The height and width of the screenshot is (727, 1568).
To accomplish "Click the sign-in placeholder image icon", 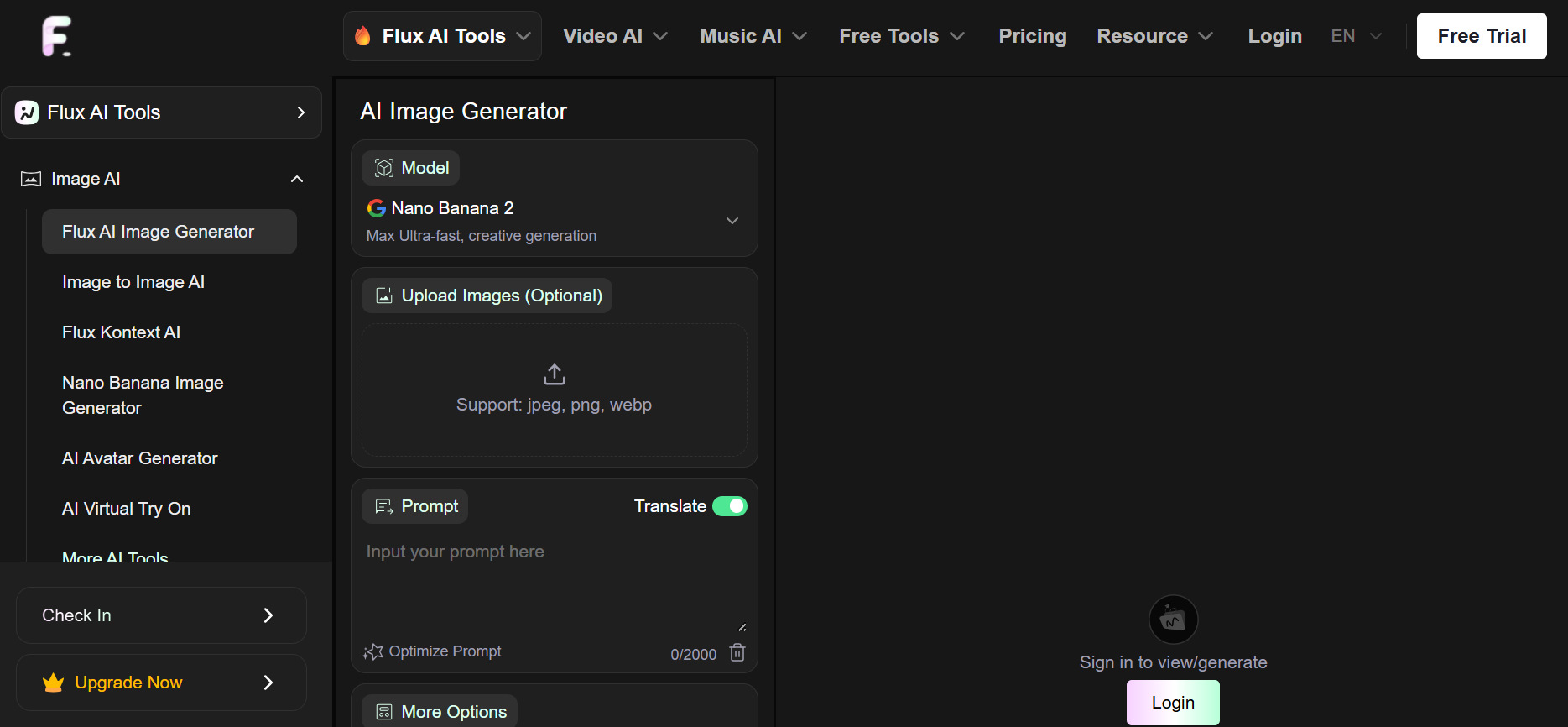I will pyautogui.click(x=1173, y=620).
